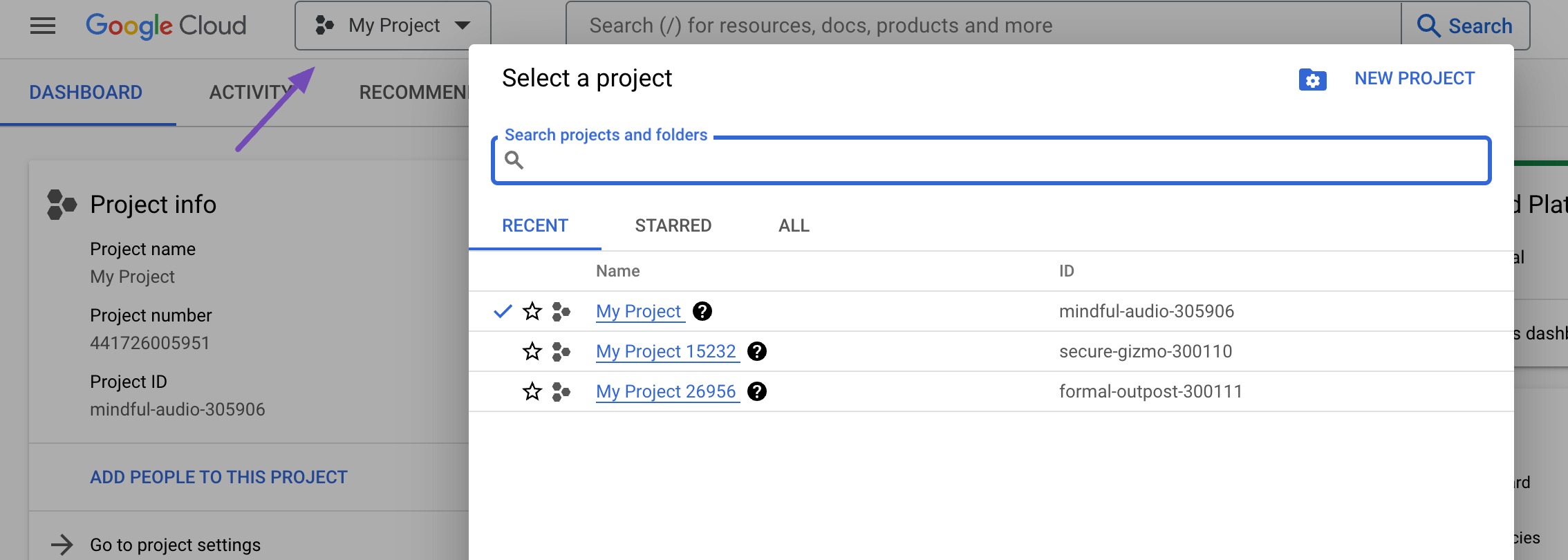
Task: Click the selected checkmark beside My Project
Action: click(x=503, y=311)
